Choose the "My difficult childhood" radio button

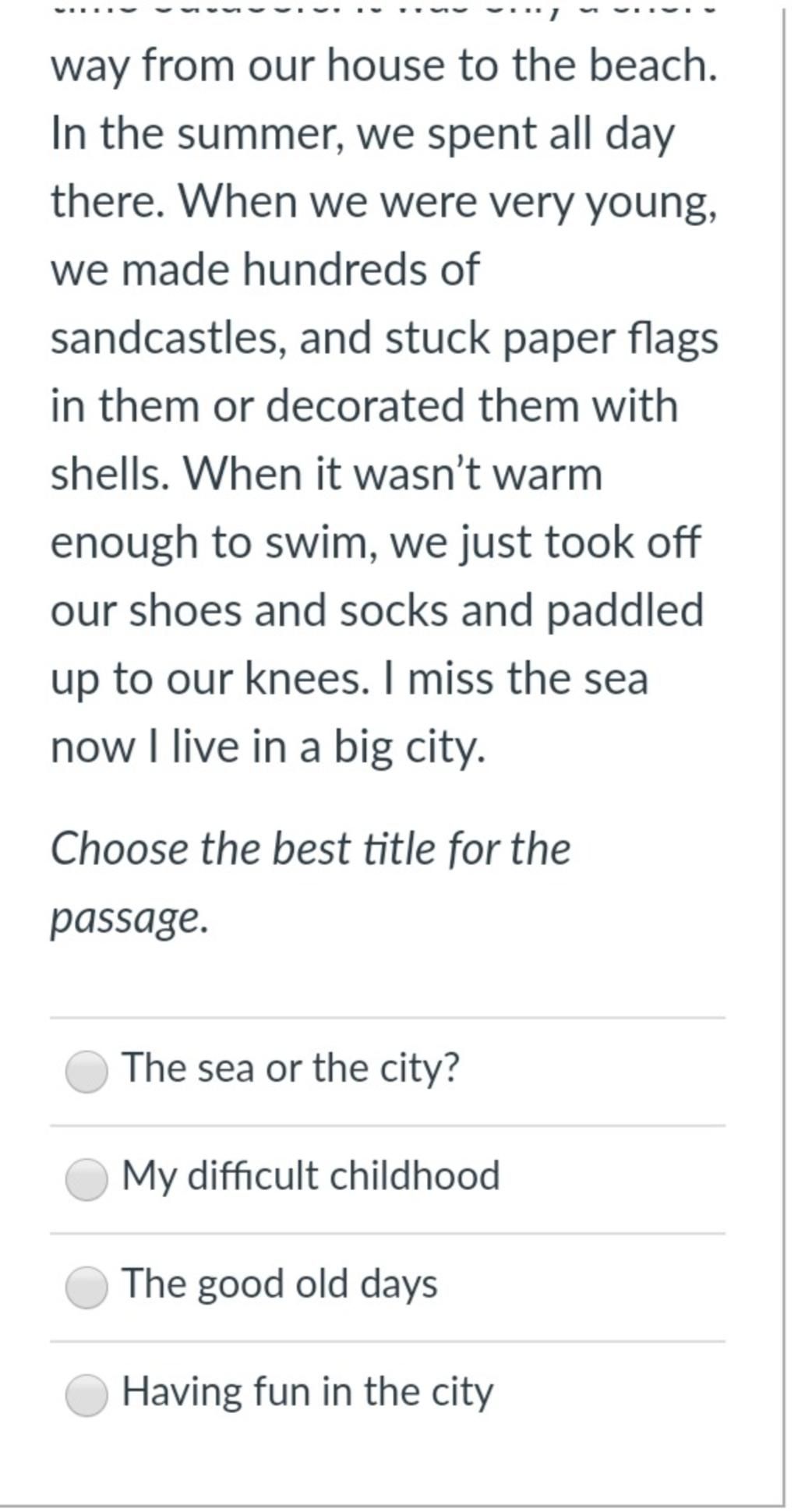click(87, 1179)
